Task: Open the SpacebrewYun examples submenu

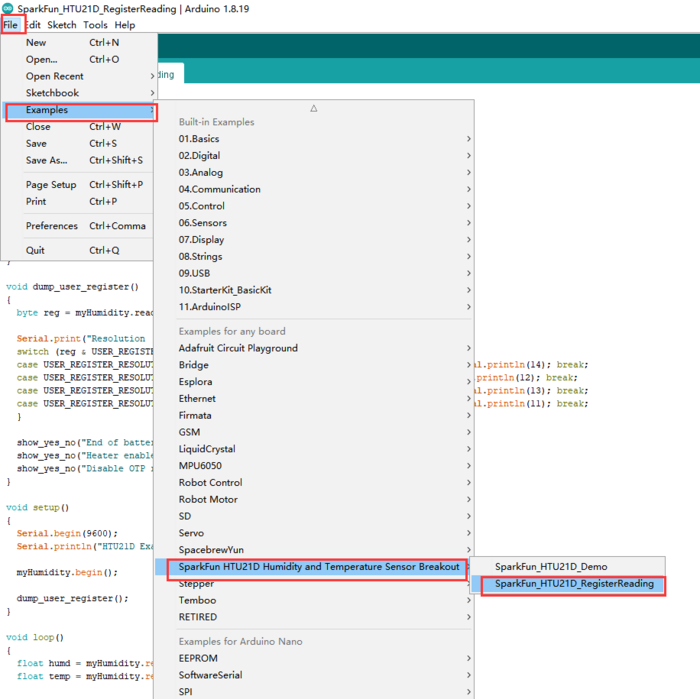Action: [x=314, y=550]
